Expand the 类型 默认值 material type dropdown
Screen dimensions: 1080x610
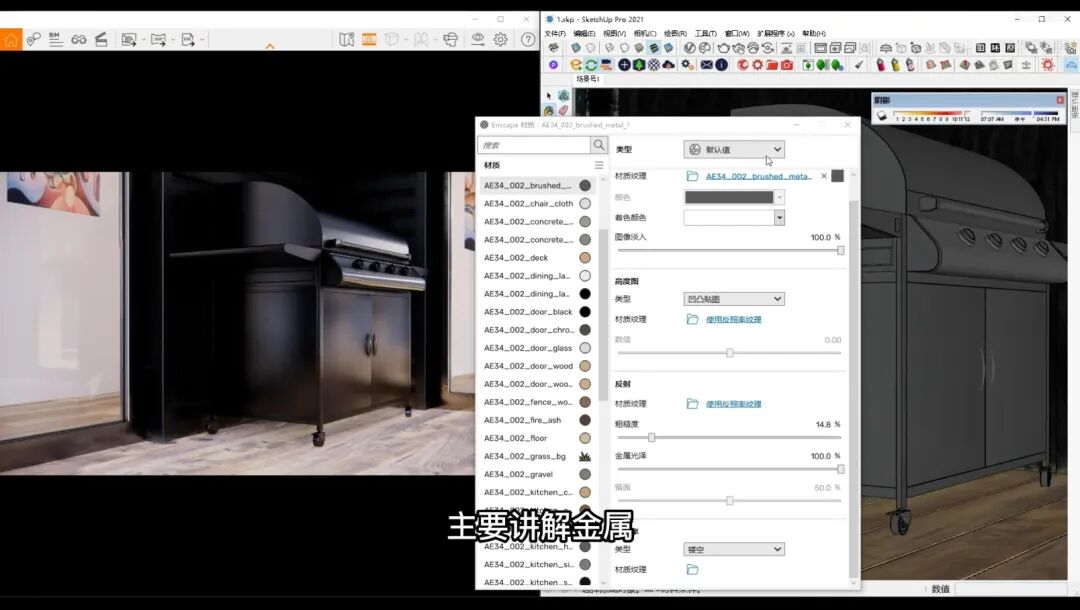point(734,149)
